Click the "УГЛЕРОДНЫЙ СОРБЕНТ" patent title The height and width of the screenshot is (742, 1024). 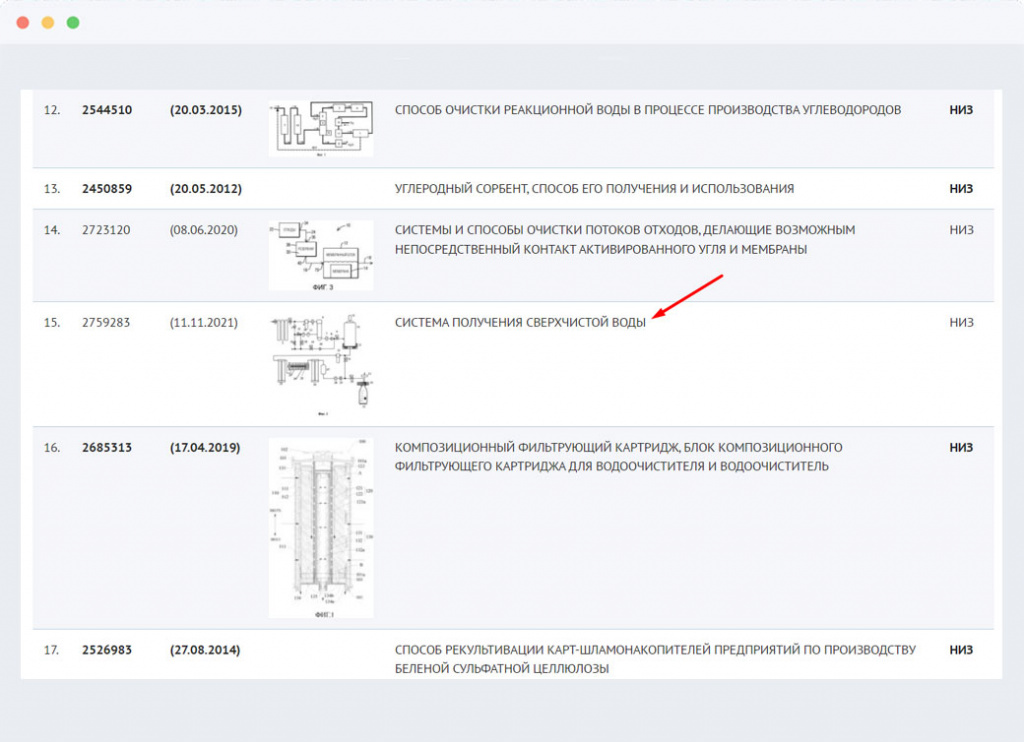[x=594, y=188]
